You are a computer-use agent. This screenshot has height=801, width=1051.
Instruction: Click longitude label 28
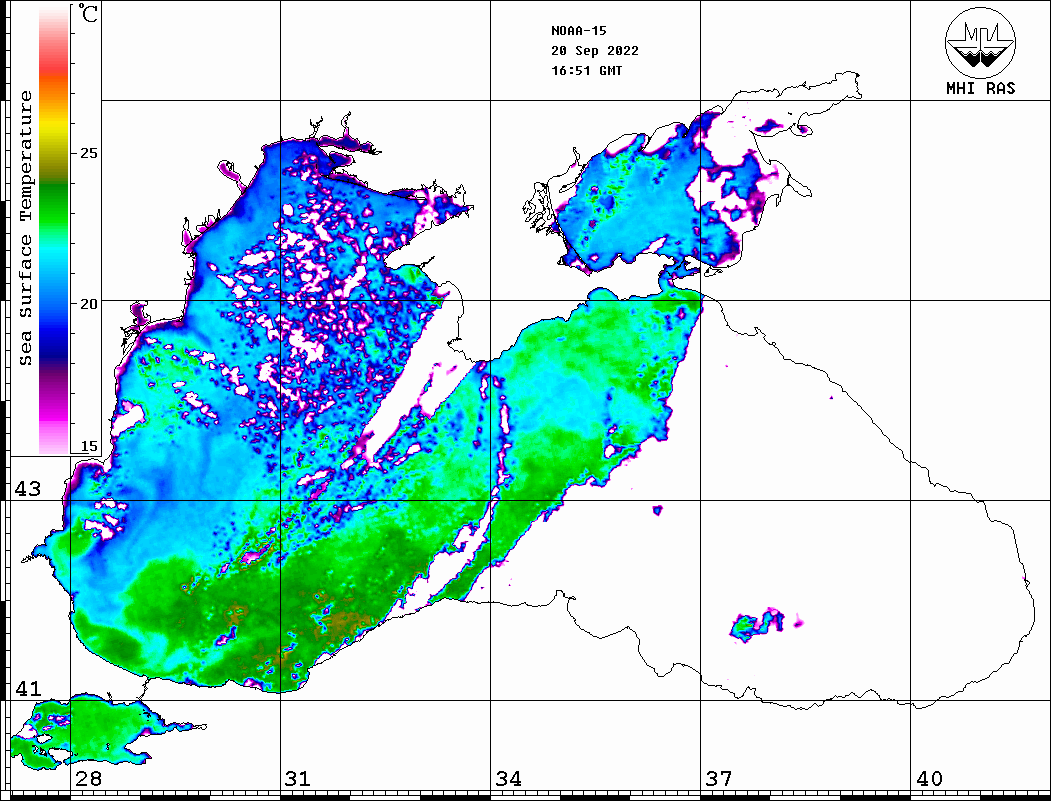click(x=88, y=779)
